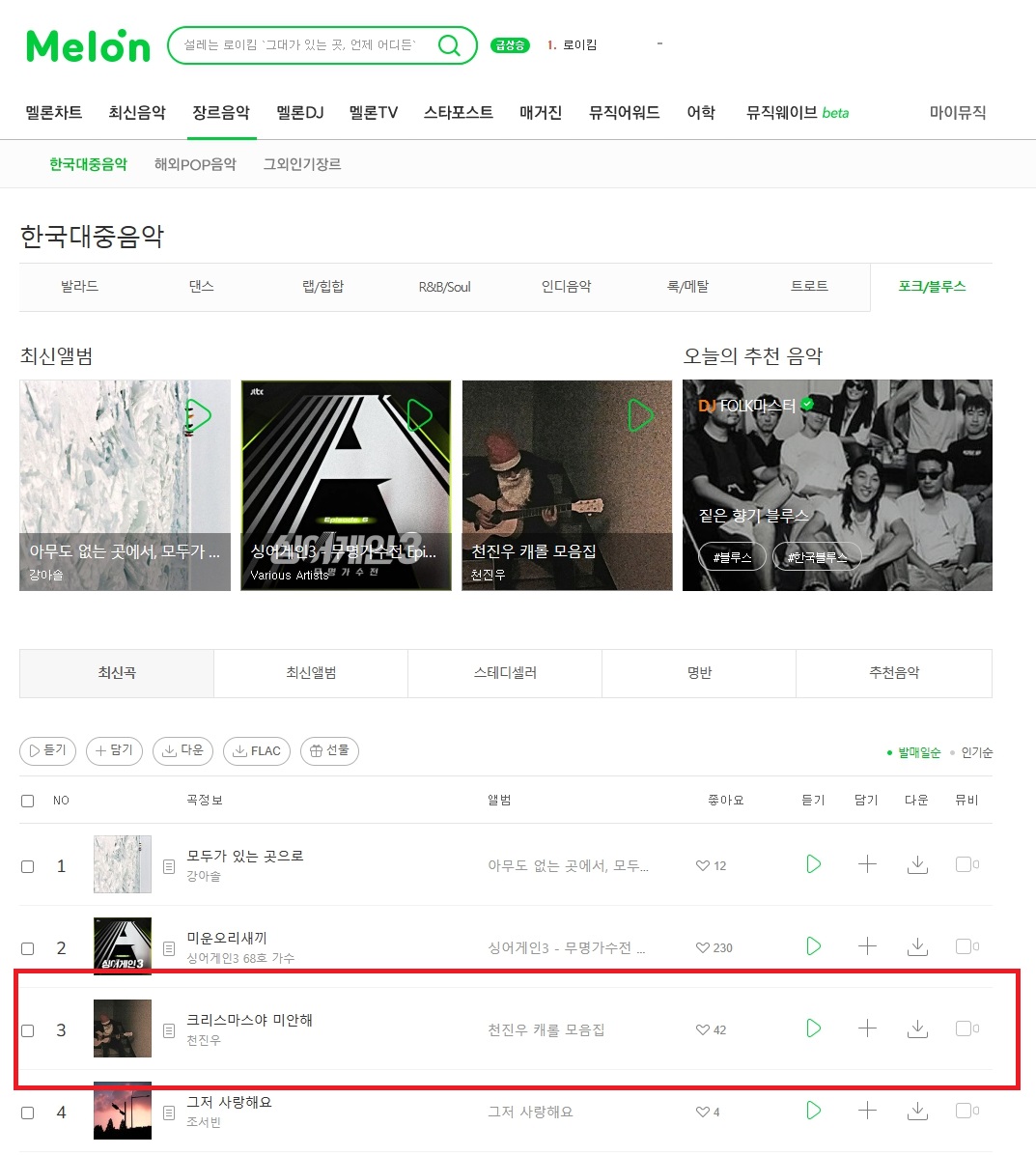Play the 싱어게인3 album overlay button
Image resolution: width=1036 pixels, height=1155 pixels.
pyautogui.click(x=419, y=415)
